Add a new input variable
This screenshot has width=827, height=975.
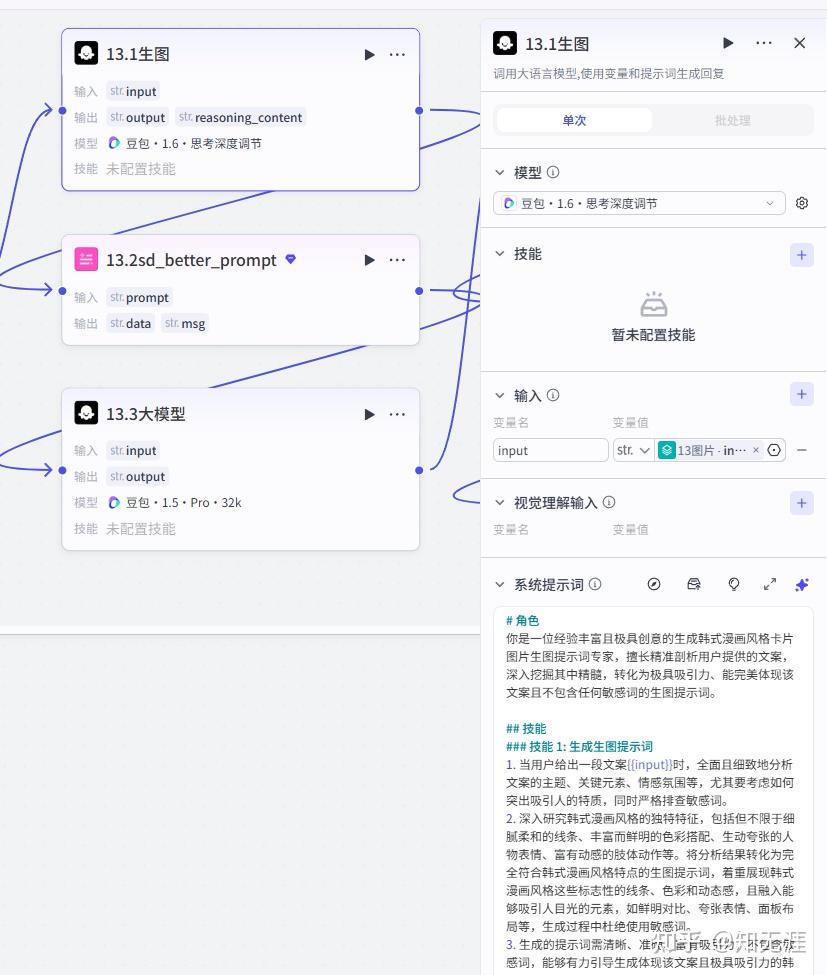click(x=802, y=394)
